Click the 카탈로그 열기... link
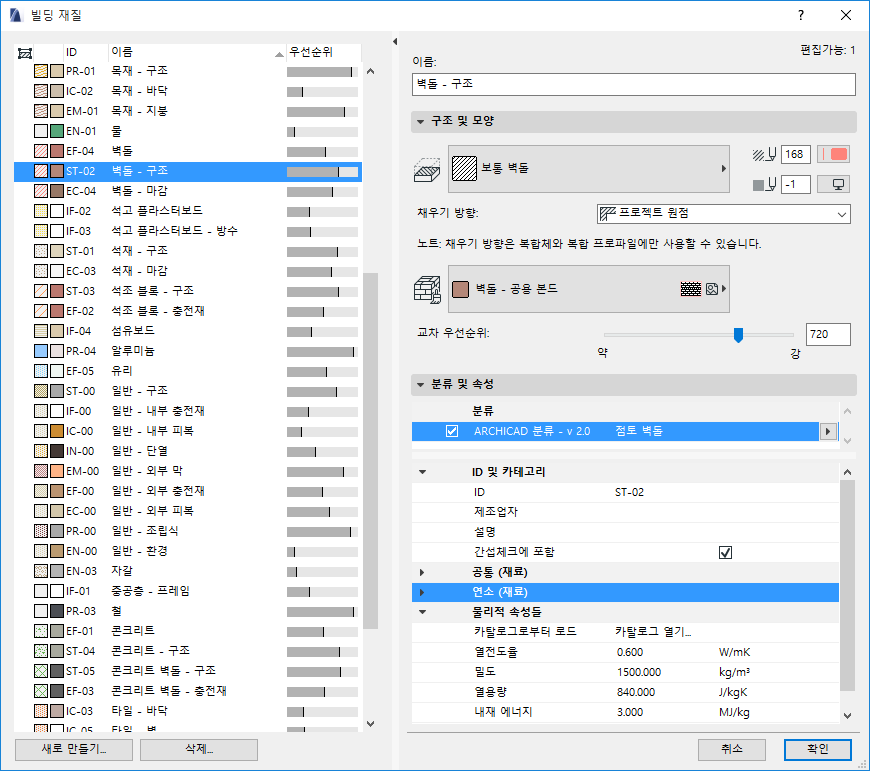Image resolution: width=870 pixels, height=771 pixels. click(653, 632)
